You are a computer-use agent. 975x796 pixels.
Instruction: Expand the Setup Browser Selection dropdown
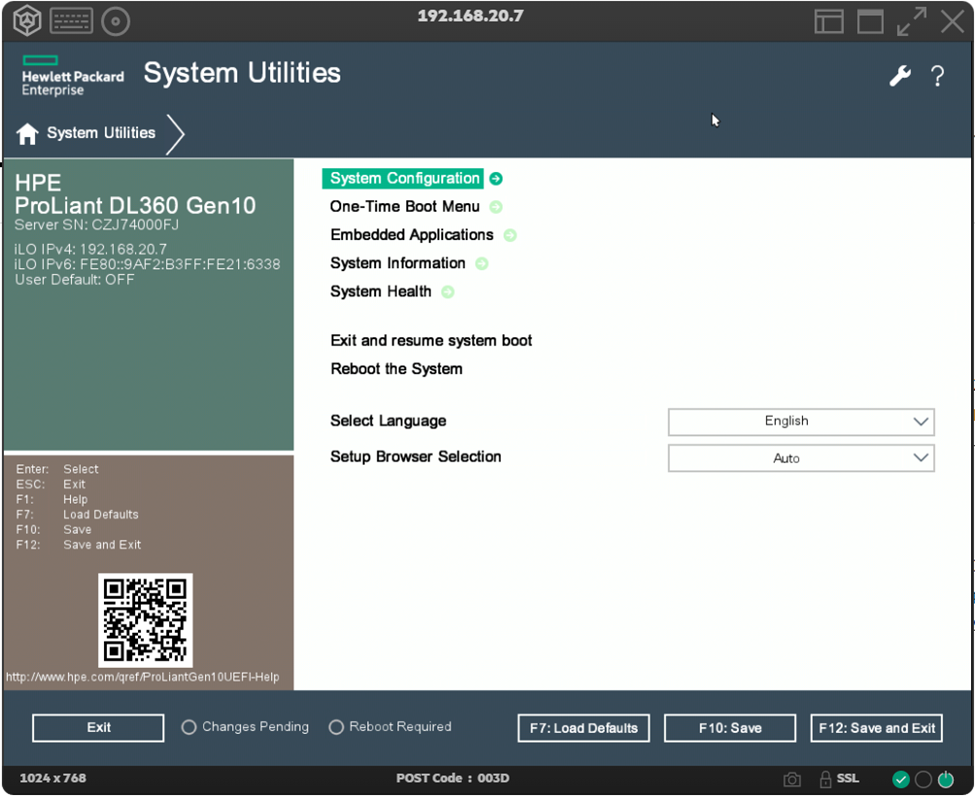(x=800, y=458)
